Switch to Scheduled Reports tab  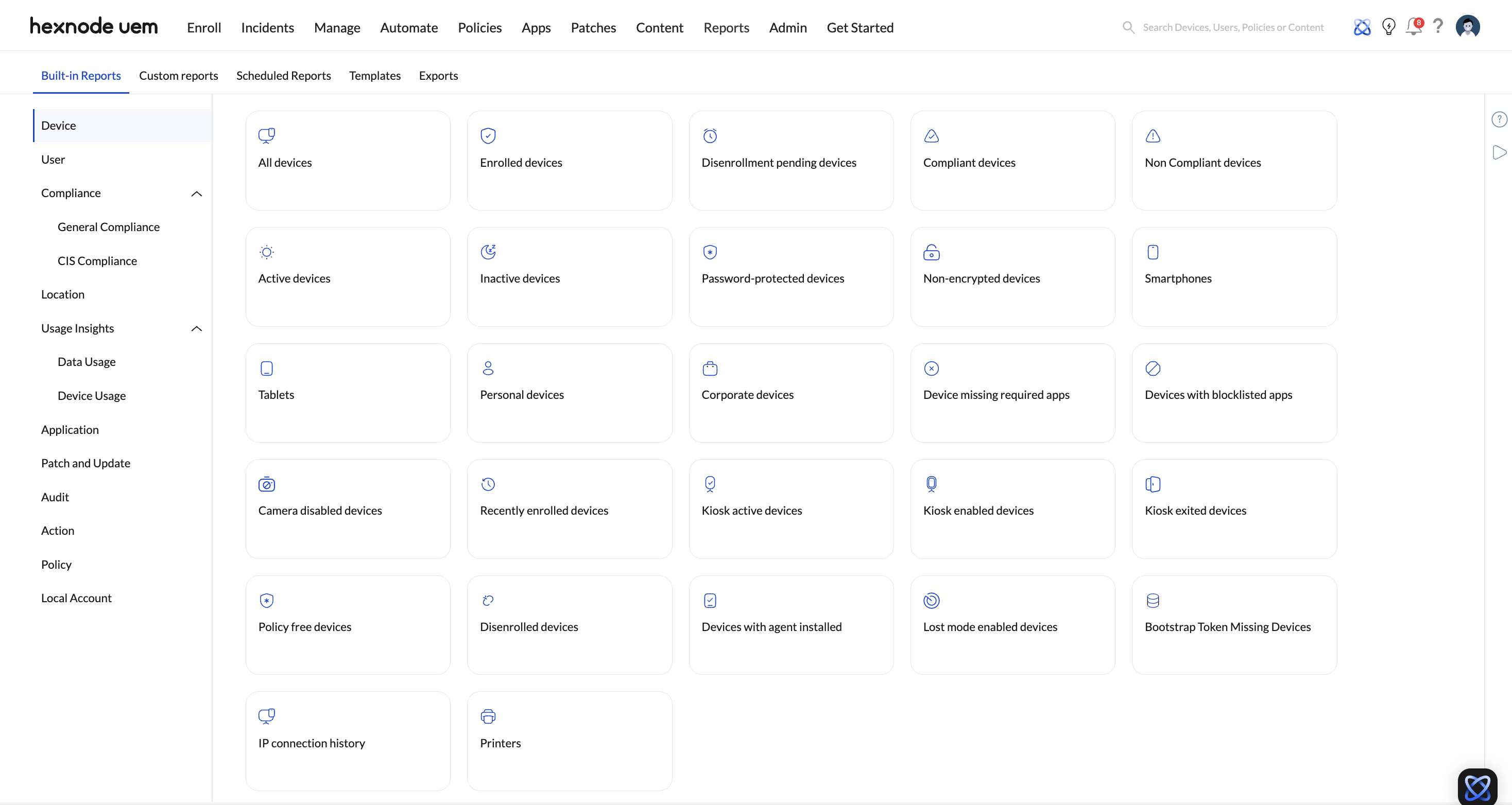(x=283, y=76)
